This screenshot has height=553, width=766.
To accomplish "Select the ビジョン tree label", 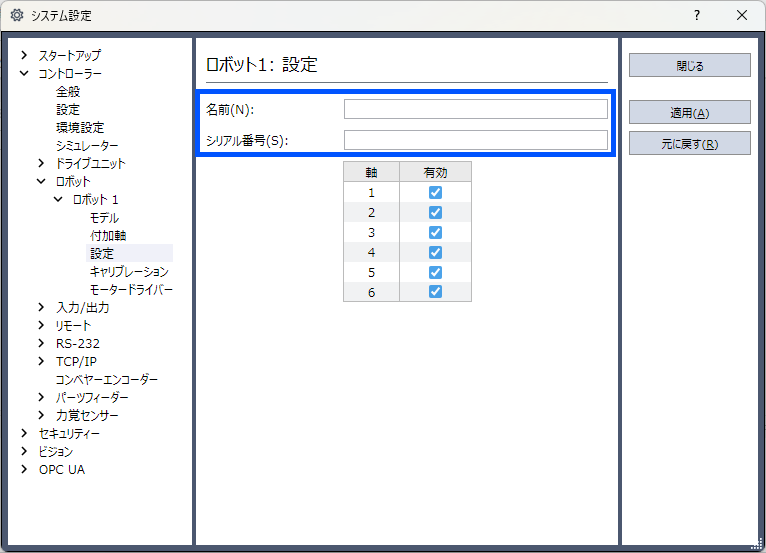I will [x=56, y=451].
